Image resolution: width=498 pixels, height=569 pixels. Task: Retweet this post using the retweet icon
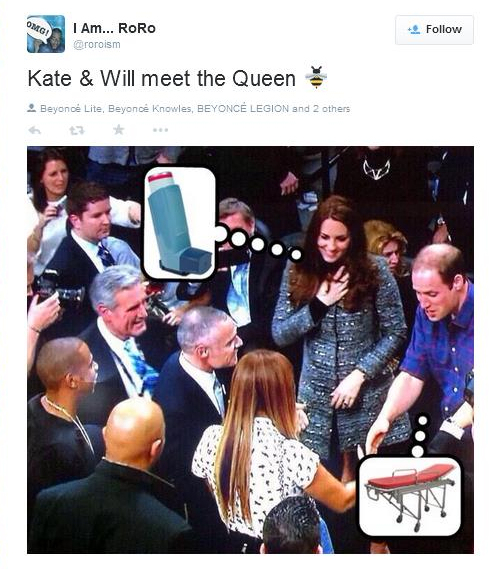(77, 130)
